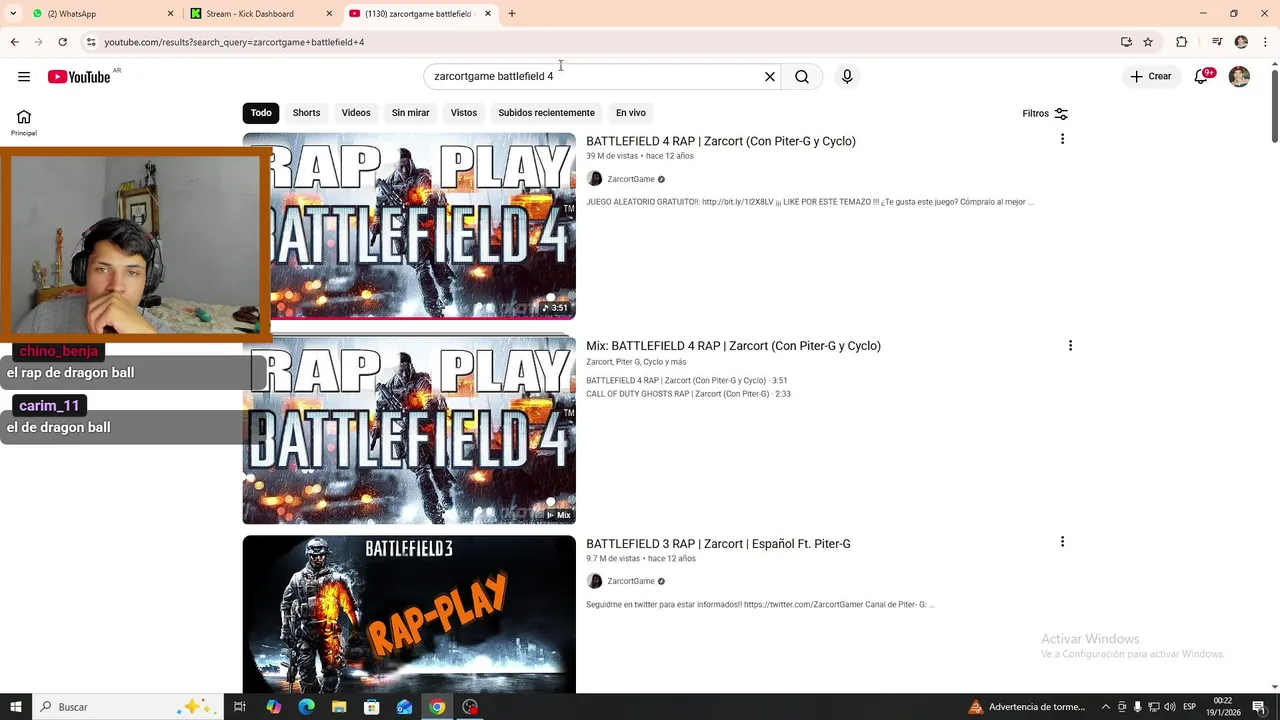Viewport: 1280px width, 720px height.
Task: Select the Vistos filter chip
Action: click(464, 113)
